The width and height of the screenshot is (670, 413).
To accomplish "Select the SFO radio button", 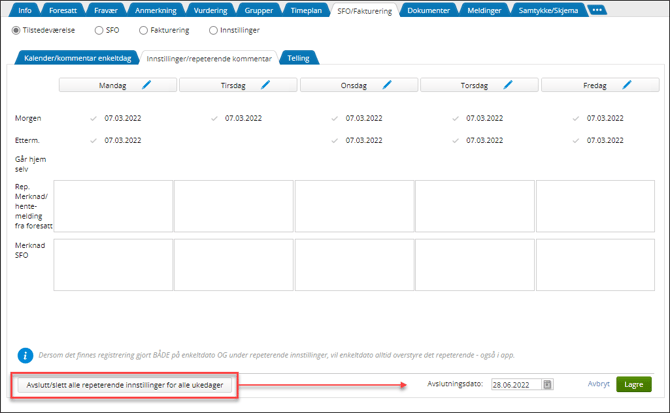I will tap(98, 30).
